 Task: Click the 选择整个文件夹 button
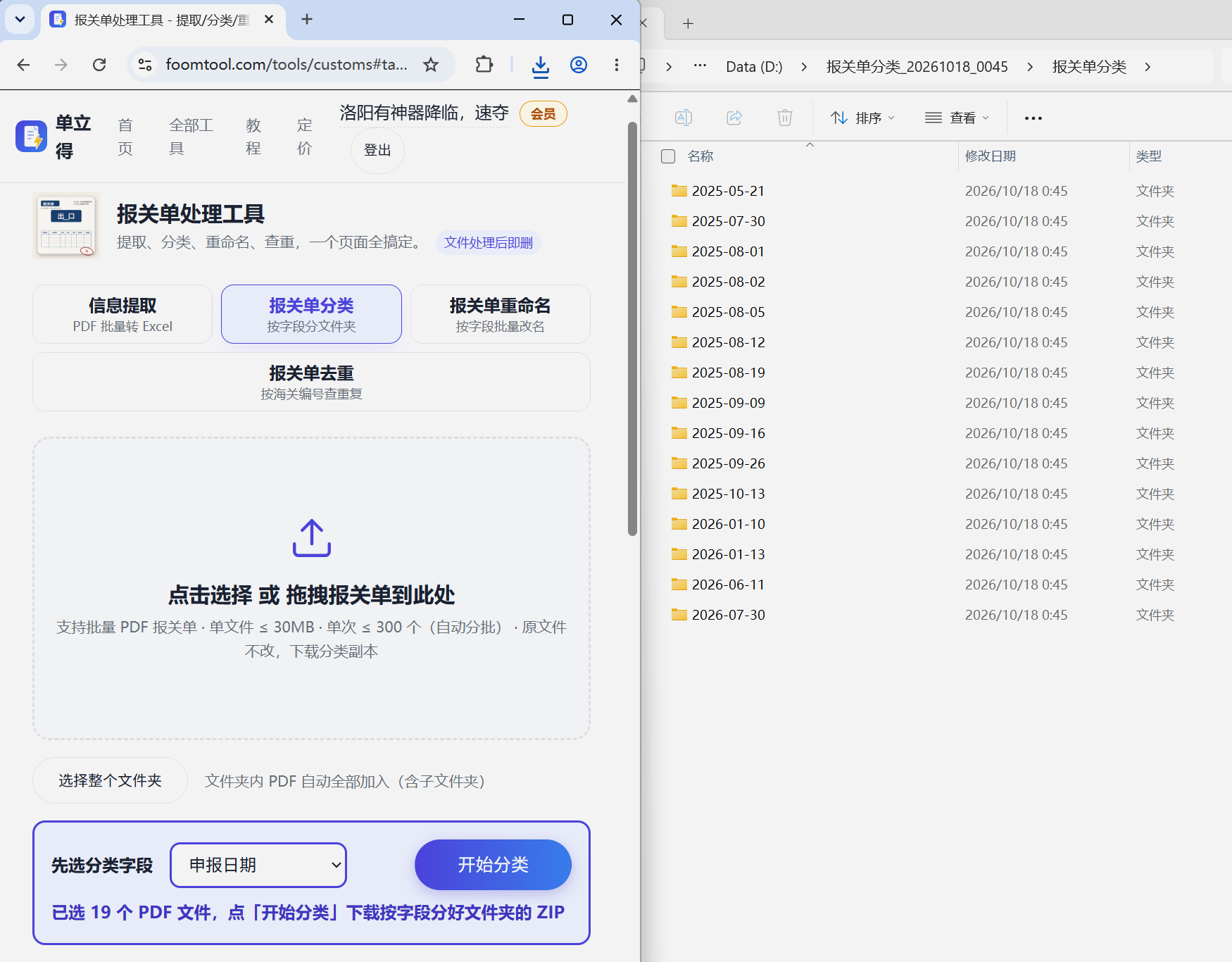click(110, 780)
